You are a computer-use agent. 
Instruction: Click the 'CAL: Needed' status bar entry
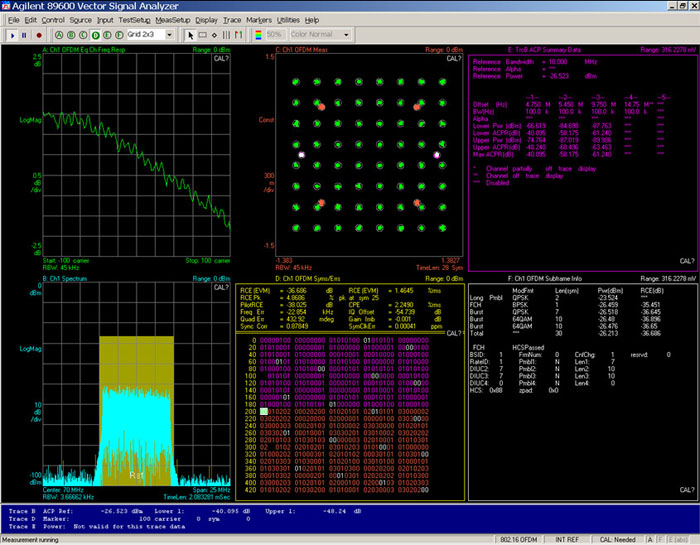[x=617, y=540]
